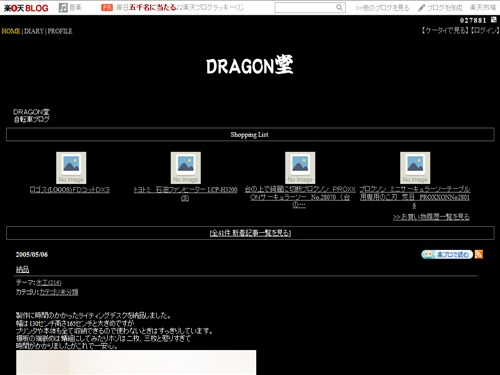Go to the HOME menu item

[x=11, y=31]
